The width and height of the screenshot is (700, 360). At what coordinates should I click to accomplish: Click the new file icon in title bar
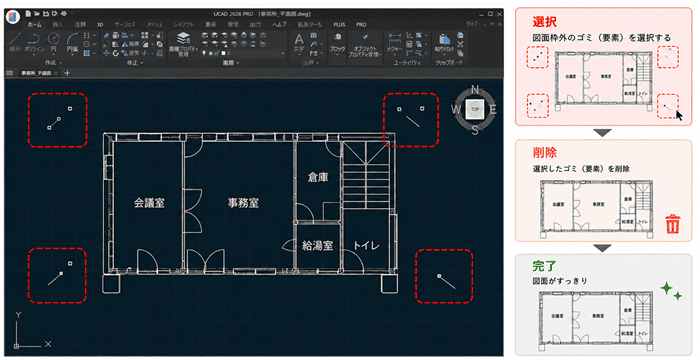pyautogui.click(x=28, y=14)
